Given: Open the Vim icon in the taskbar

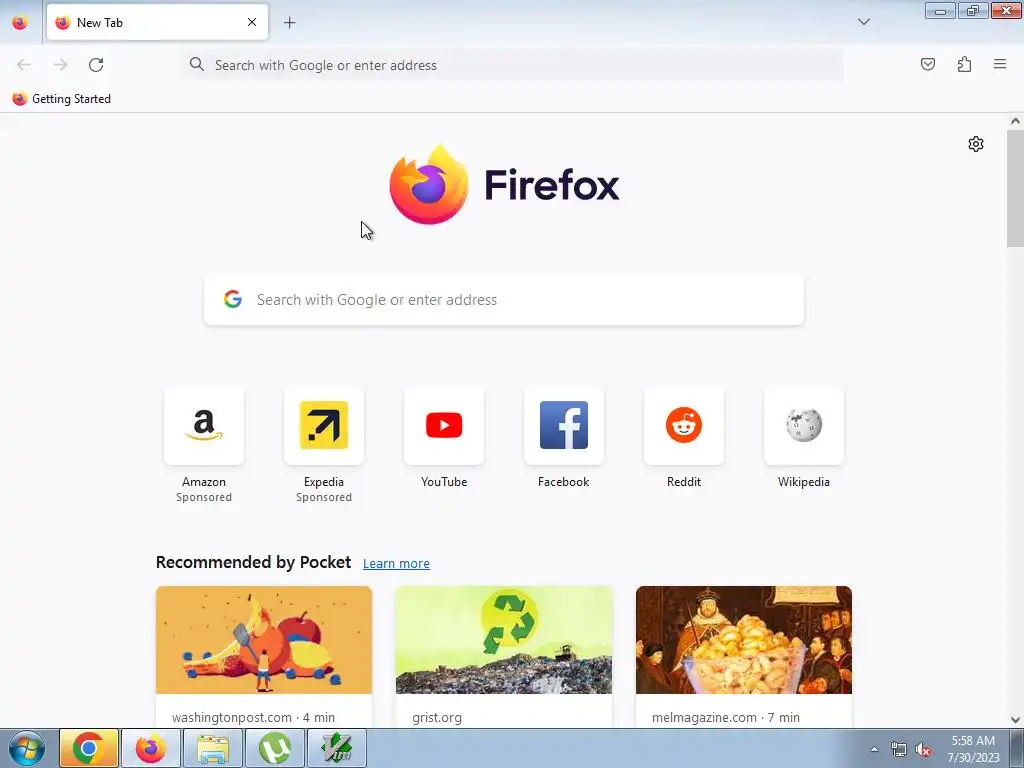Looking at the screenshot, I should click(336, 748).
